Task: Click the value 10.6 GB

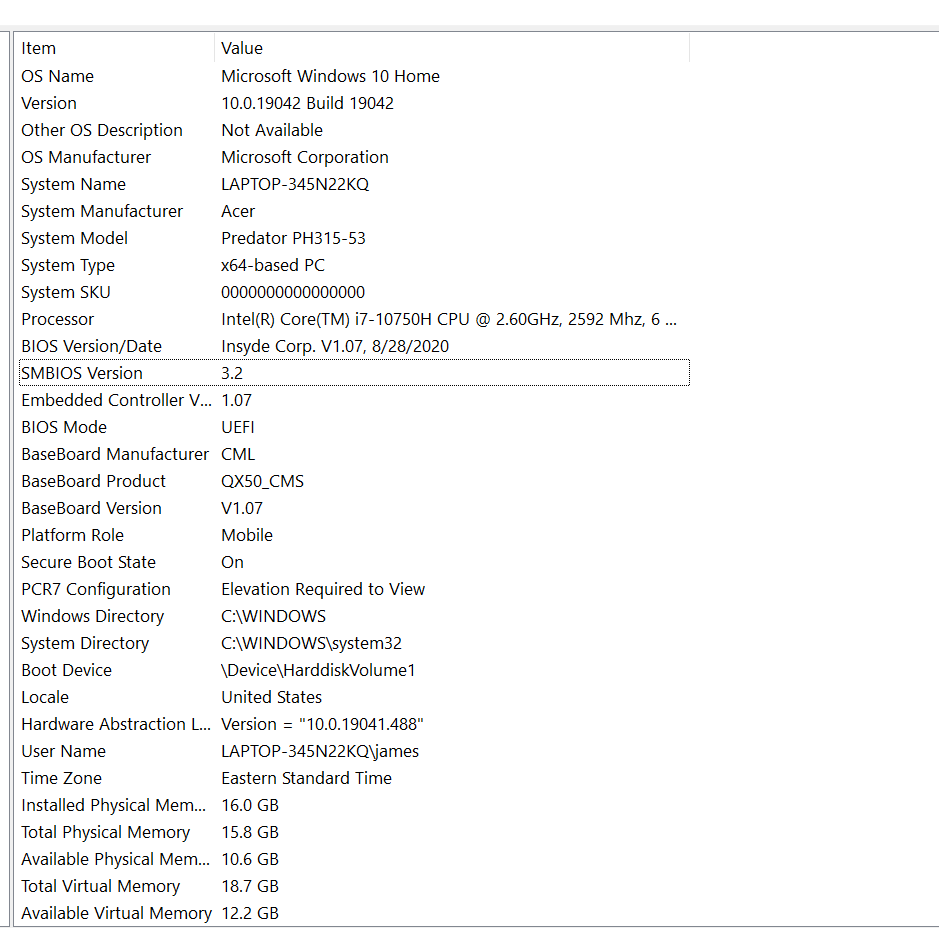Action: (250, 859)
